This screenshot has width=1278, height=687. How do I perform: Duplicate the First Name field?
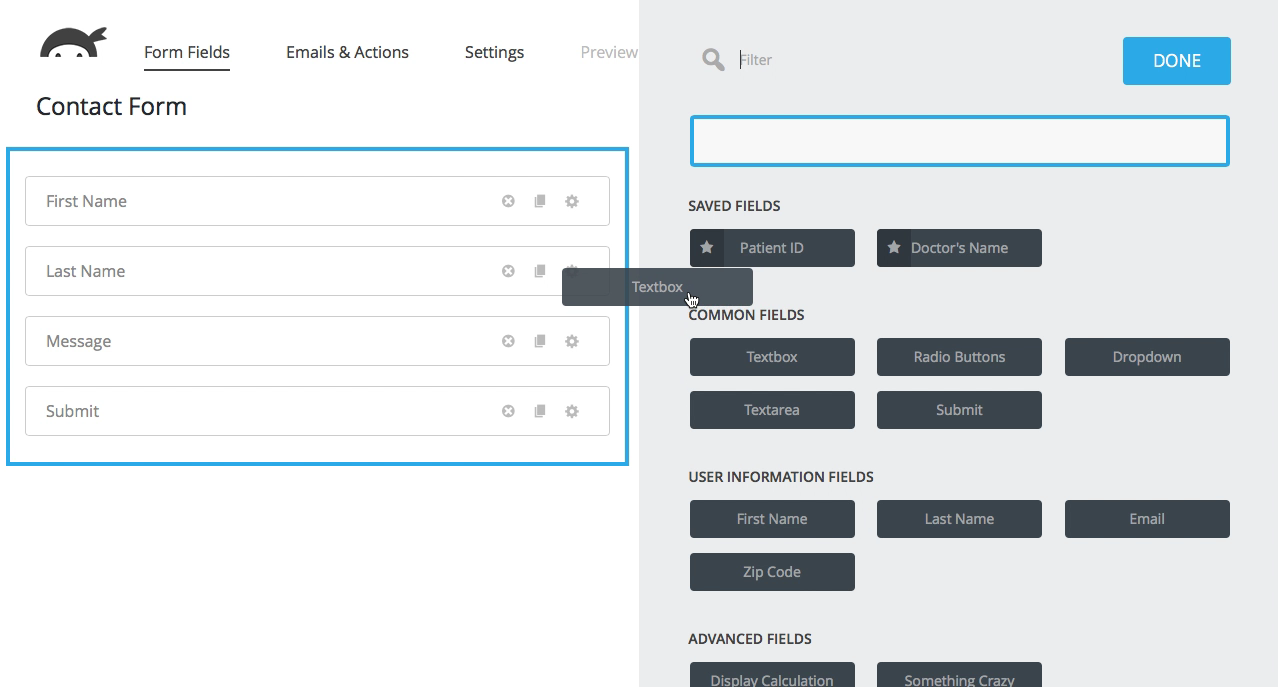tap(540, 201)
